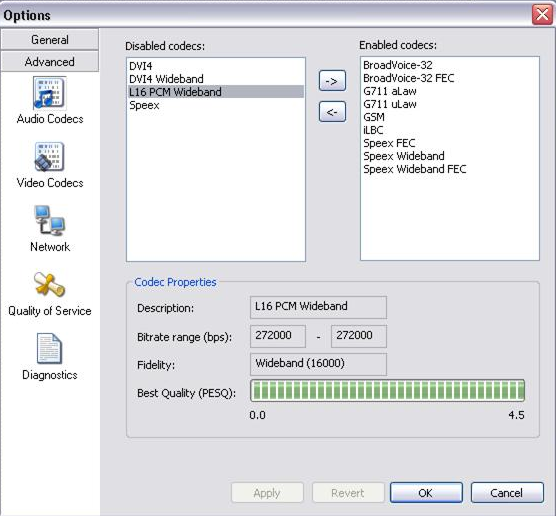Click the minimum bitrate field
The height and width of the screenshot is (516, 557).
coord(278,336)
